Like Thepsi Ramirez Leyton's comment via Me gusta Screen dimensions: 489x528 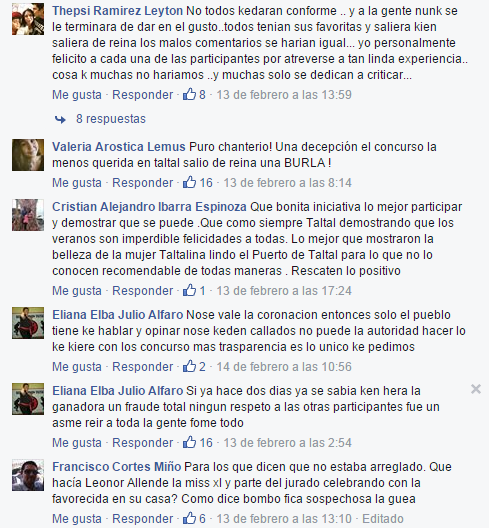point(77,95)
